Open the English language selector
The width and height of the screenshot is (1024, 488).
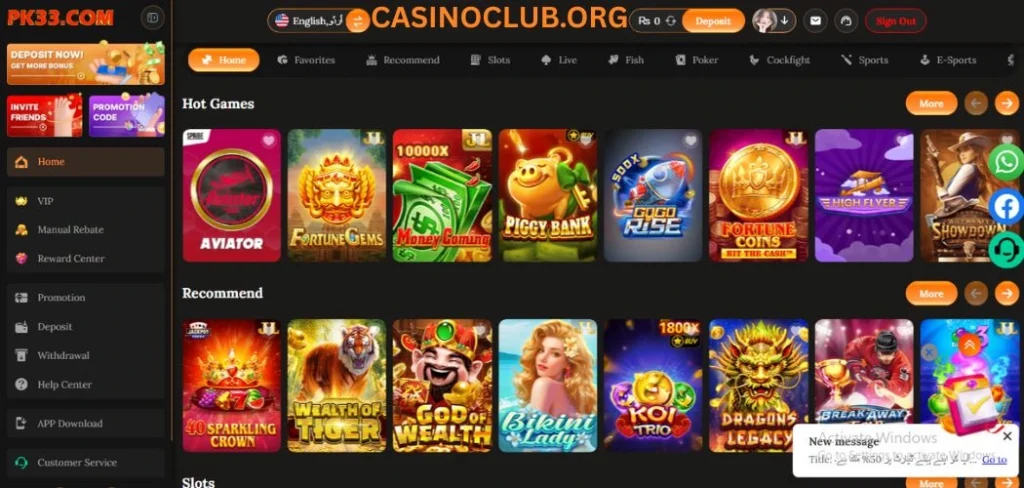coord(310,21)
